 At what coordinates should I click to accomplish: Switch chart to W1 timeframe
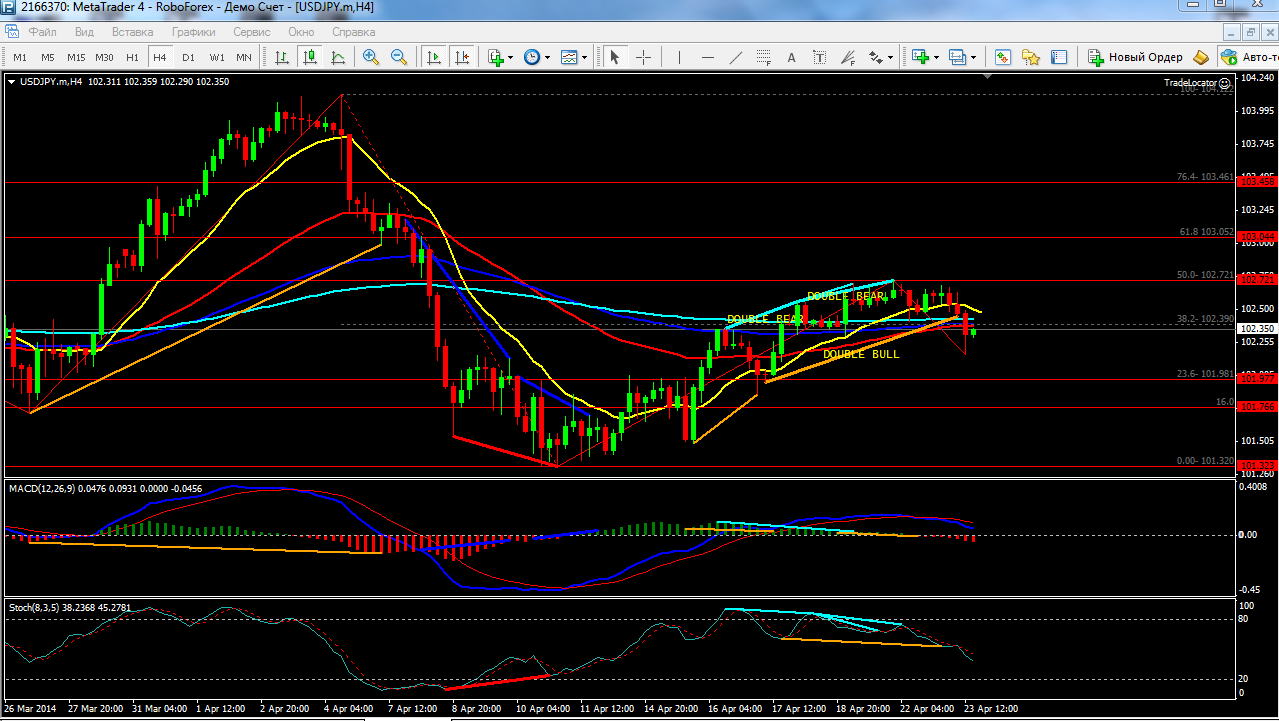216,57
